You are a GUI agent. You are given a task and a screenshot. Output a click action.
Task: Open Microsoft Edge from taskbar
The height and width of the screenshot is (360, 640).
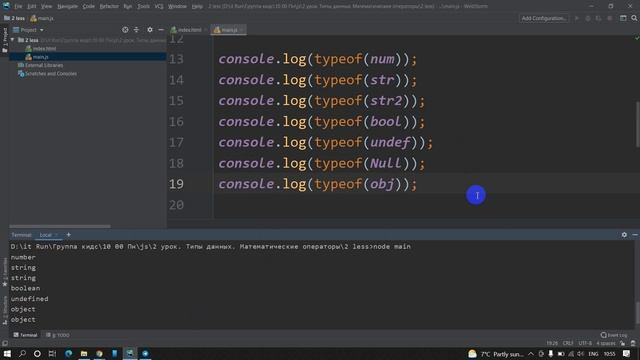click(x=68, y=354)
